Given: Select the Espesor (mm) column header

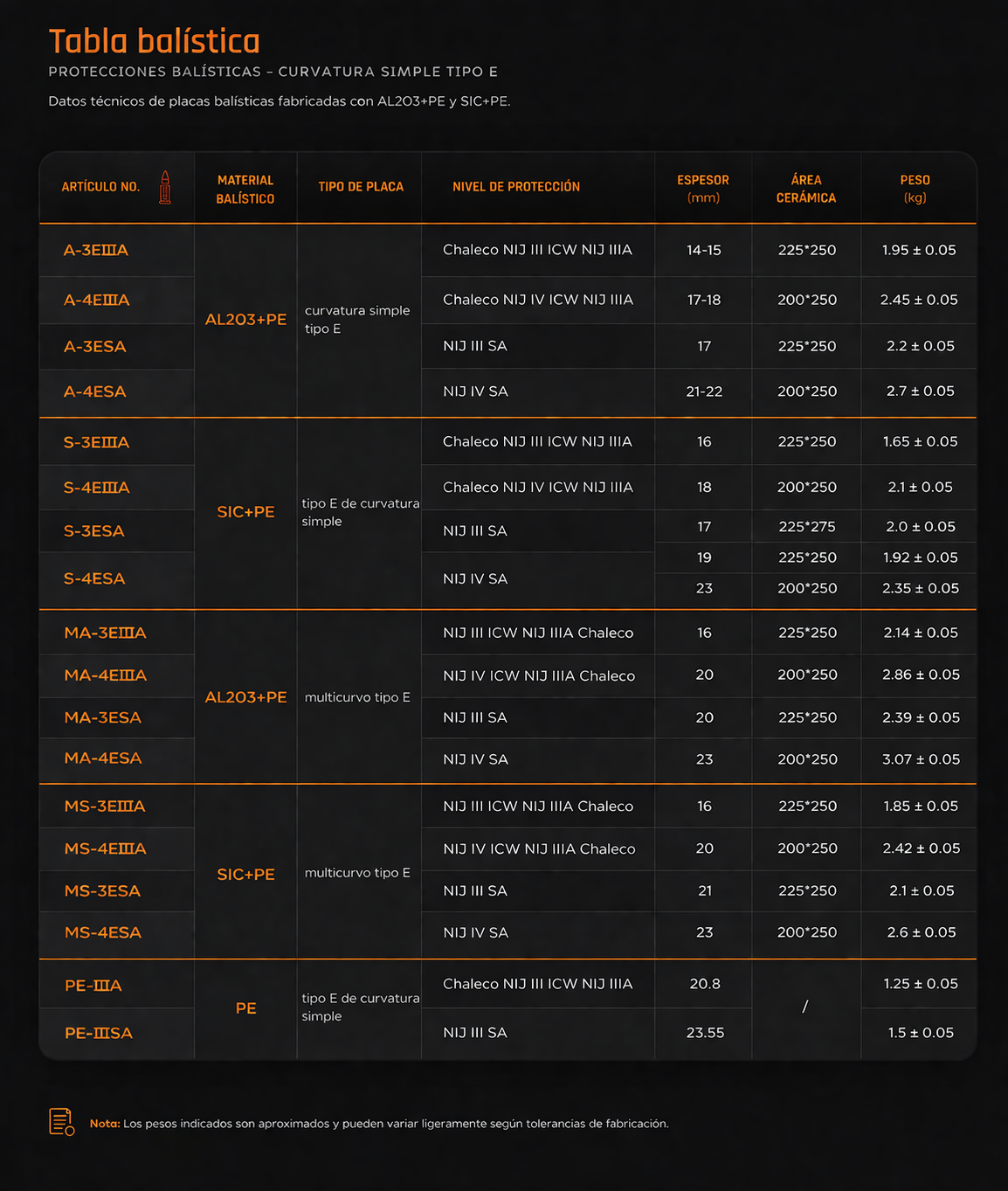Looking at the screenshot, I should (703, 189).
